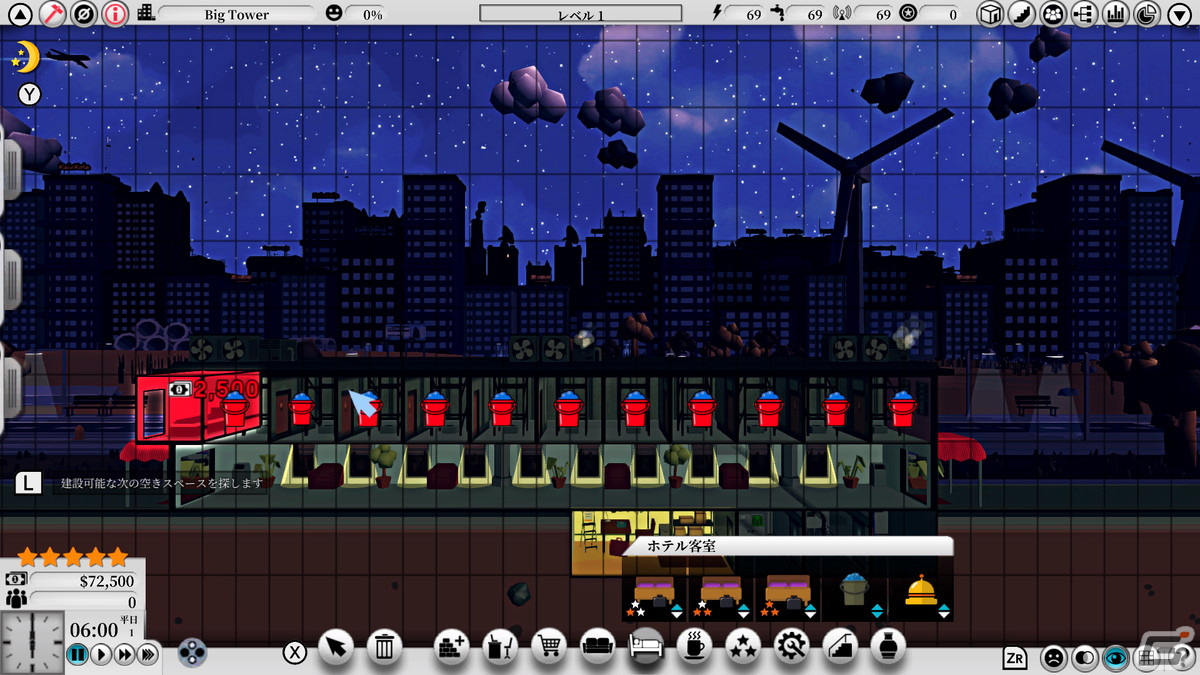Click the ZR button prompt
The width and height of the screenshot is (1200, 675).
pos(1016,657)
